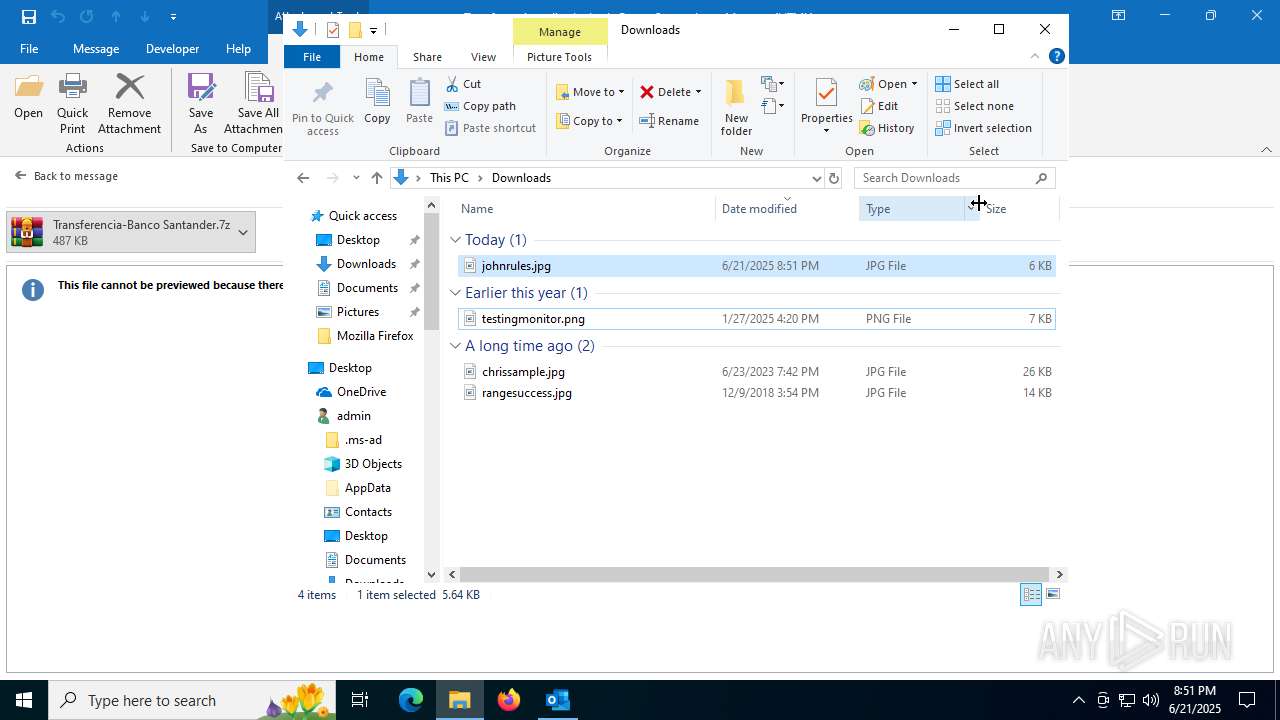Open Microsoft Edge from taskbar
This screenshot has width=1280, height=720.
411,700
